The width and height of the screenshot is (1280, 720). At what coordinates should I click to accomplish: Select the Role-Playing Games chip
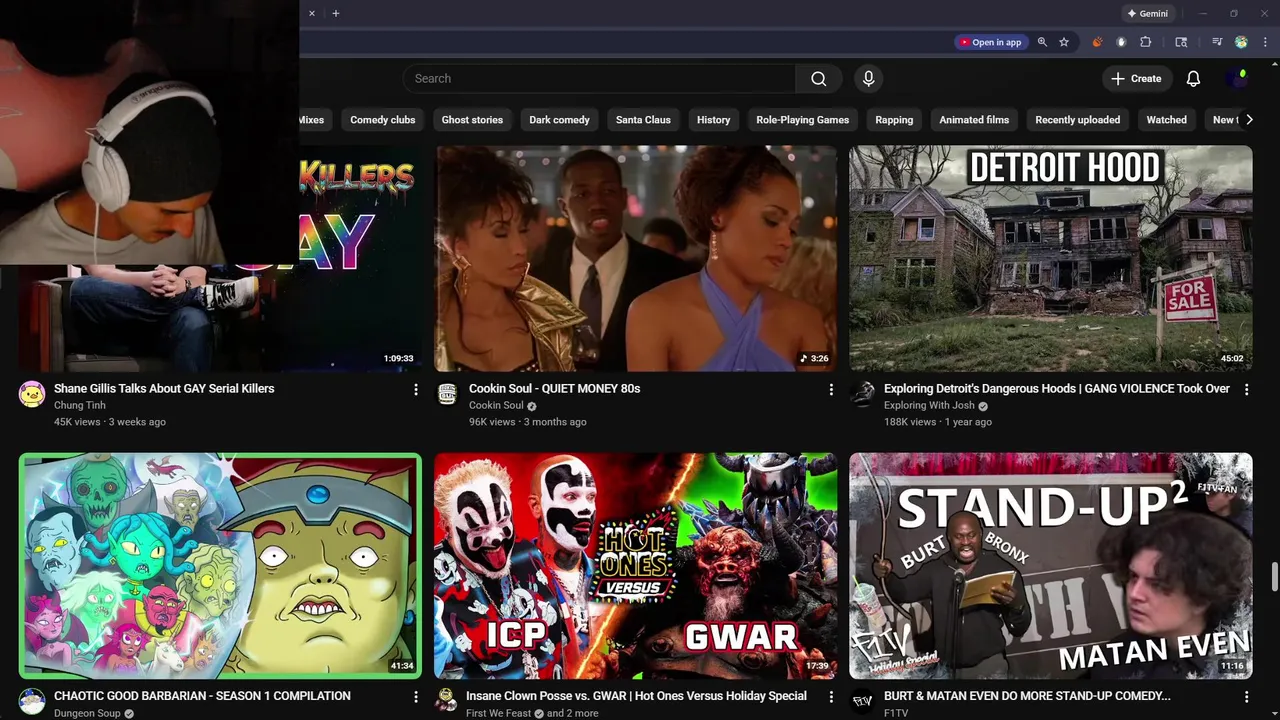[802, 120]
